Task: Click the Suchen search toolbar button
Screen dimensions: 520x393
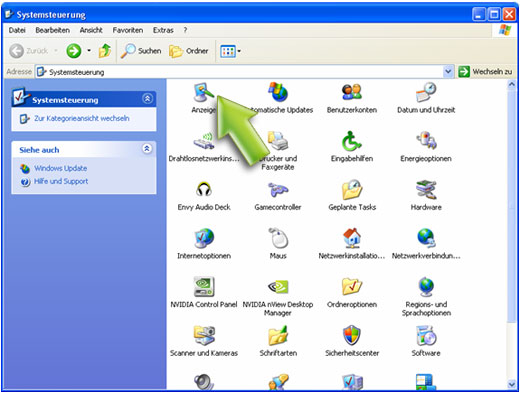Action: (141, 51)
